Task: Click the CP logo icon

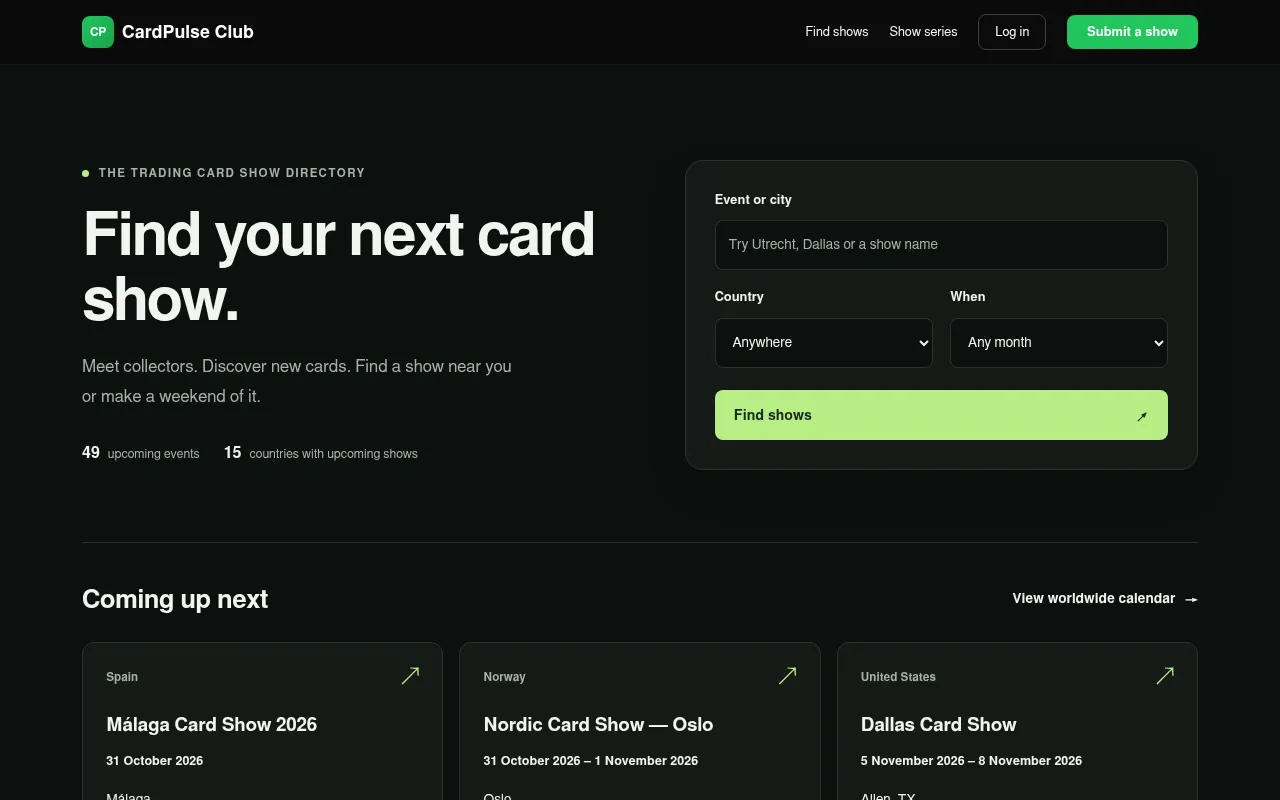Action: point(98,32)
